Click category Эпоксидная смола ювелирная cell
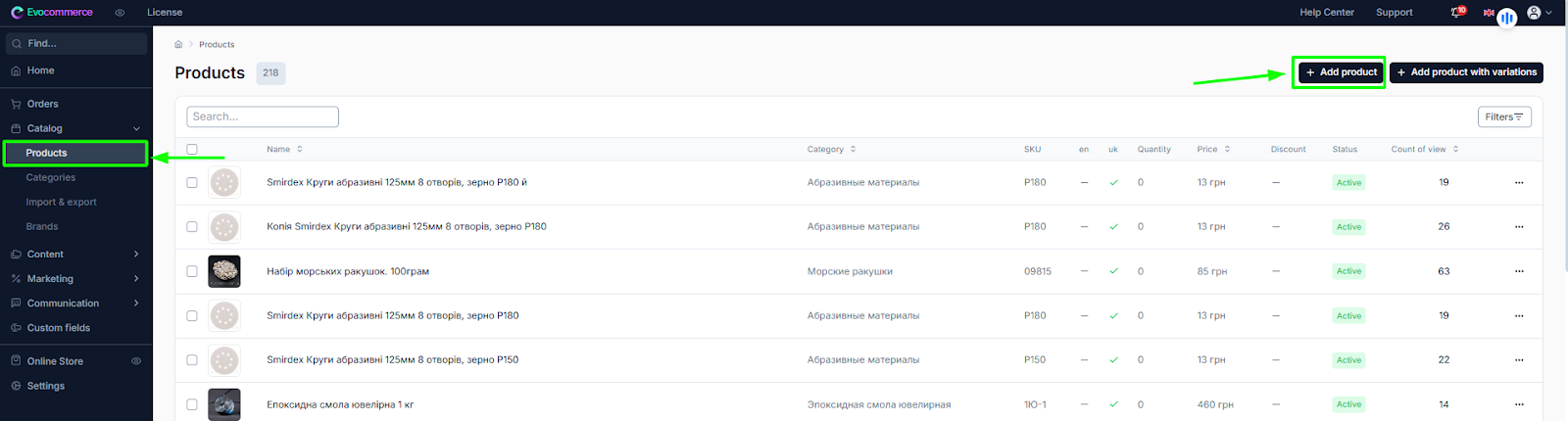The image size is (1568, 421). coord(879,404)
